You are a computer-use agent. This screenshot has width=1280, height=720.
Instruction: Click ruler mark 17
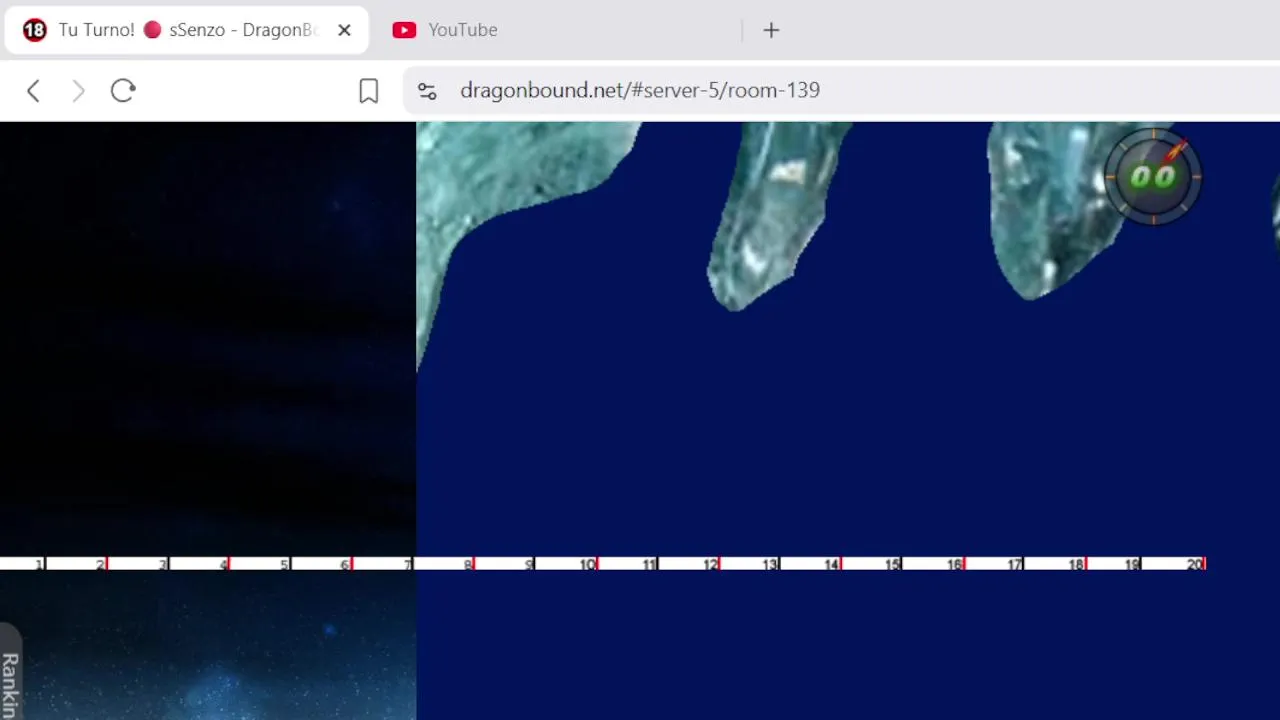point(1014,564)
